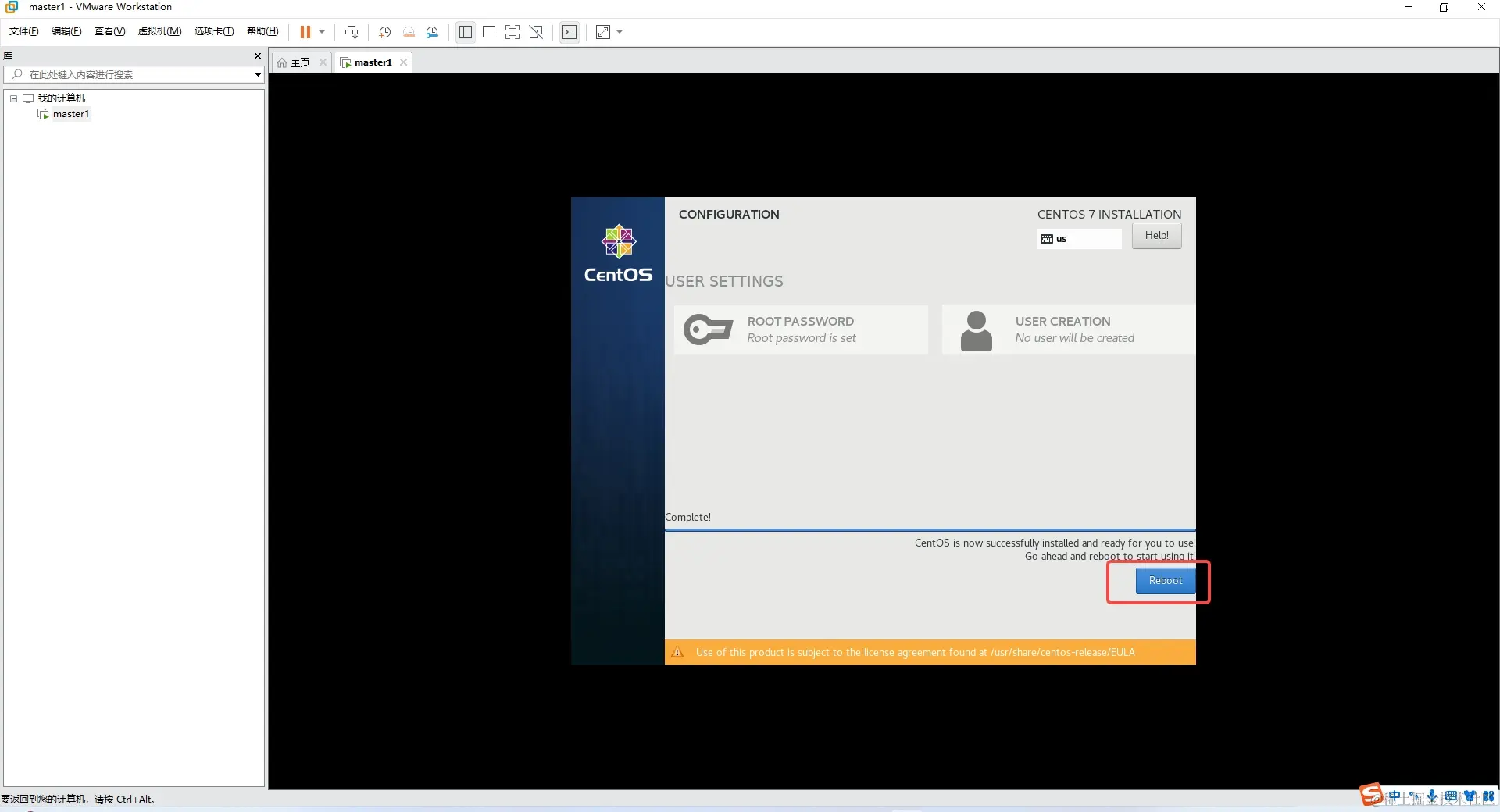The width and height of the screenshot is (1500, 812).
Task: Click the CentOS logo
Action: (x=618, y=254)
